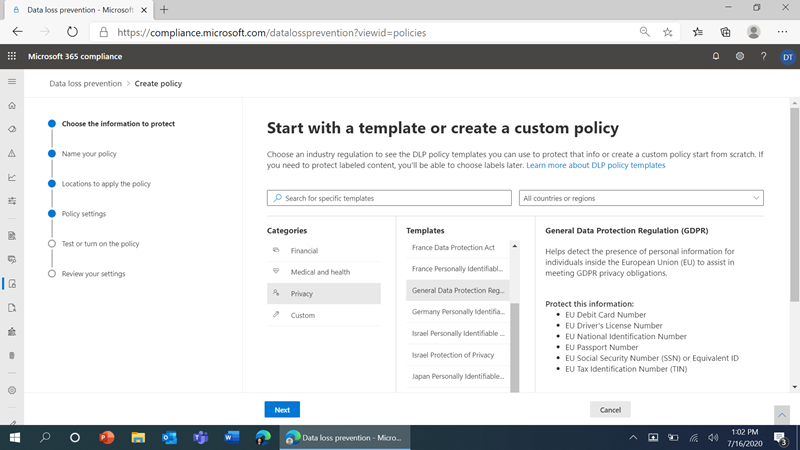Viewport: 800px width, 450px height.
Task: Choose Japan Personally Identifiable template
Action: click(x=458, y=376)
